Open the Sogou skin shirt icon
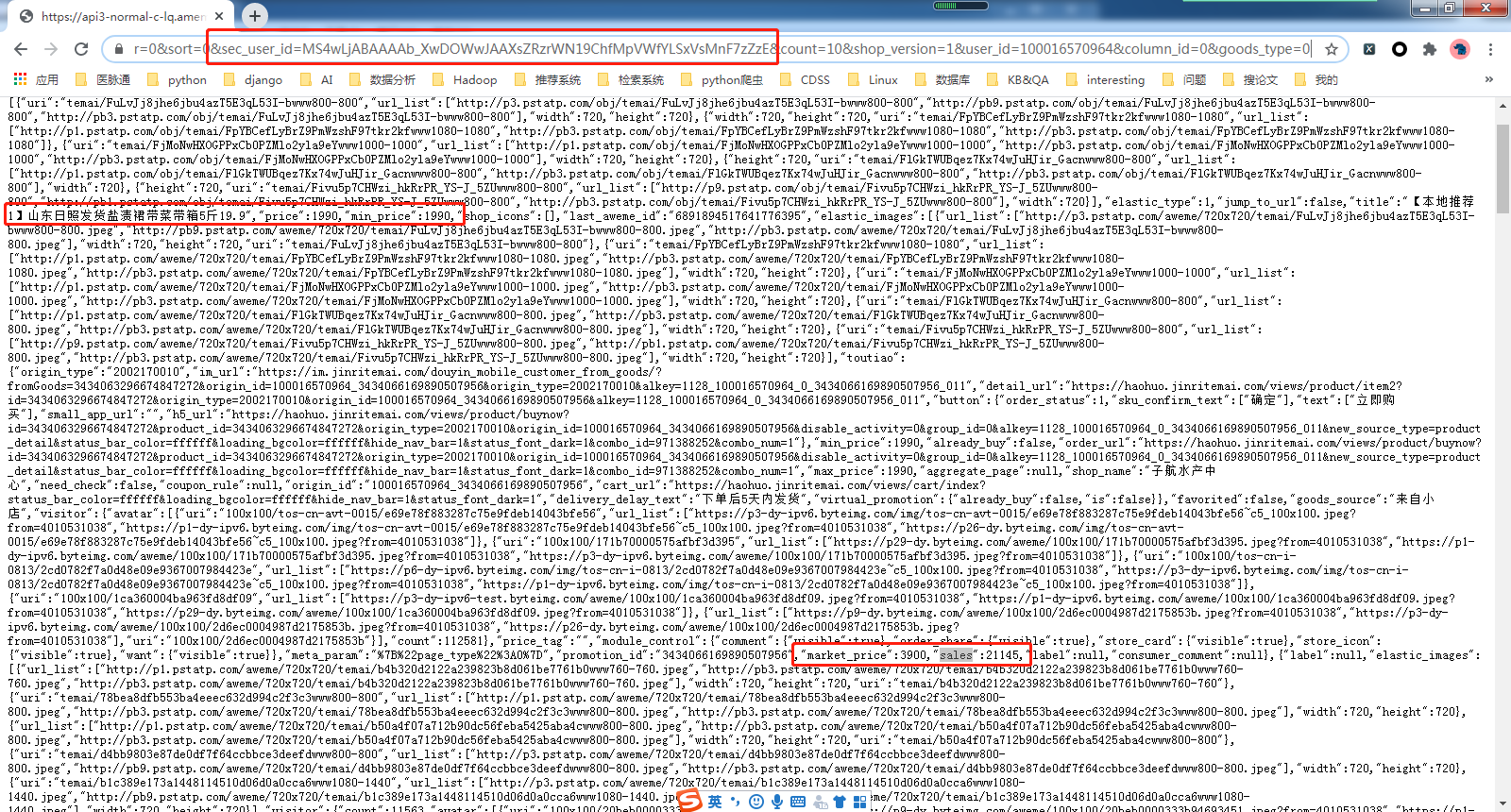 click(x=840, y=802)
